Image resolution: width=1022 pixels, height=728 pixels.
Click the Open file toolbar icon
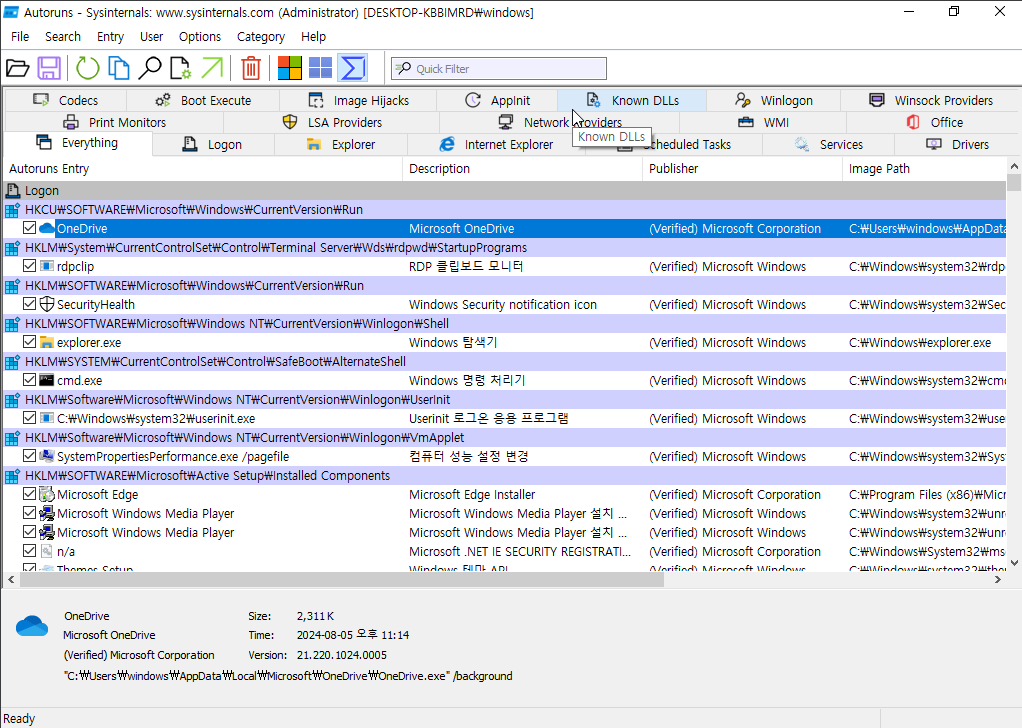pyautogui.click(x=18, y=68)
